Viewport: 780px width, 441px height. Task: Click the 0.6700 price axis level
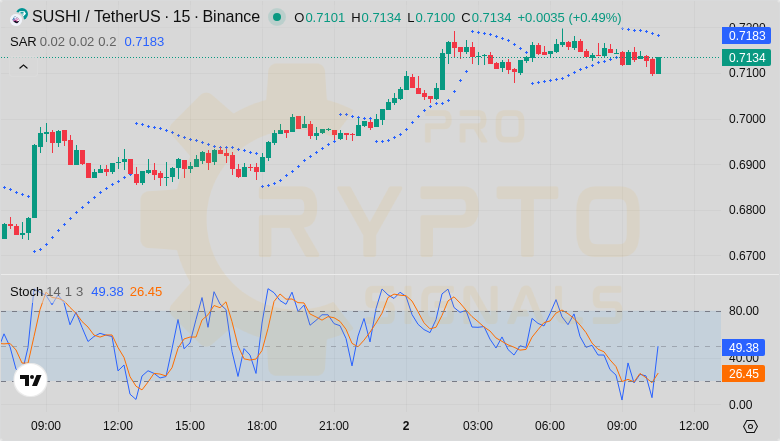[x=747, y=256]
